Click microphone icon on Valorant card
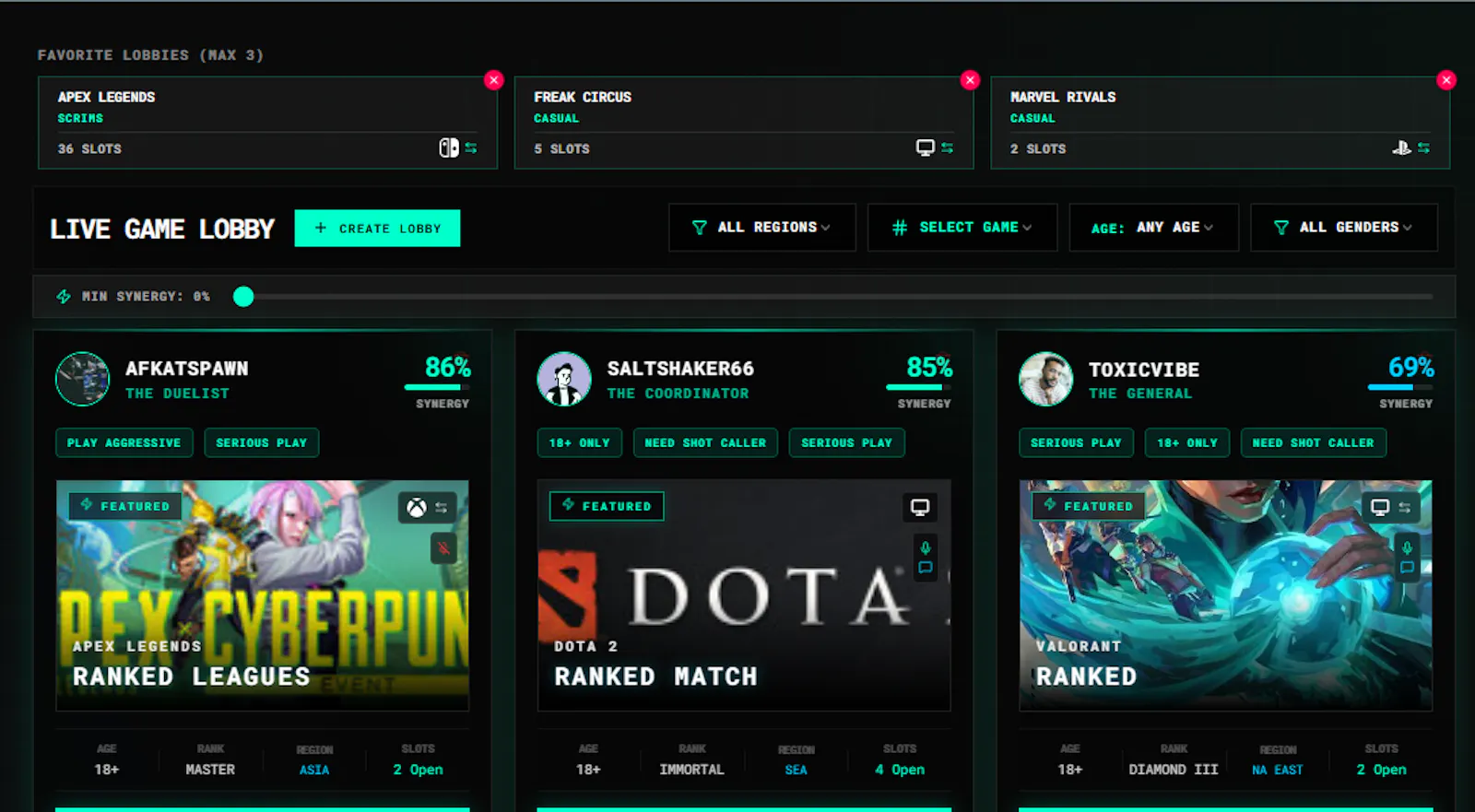Screen dimensions: 1475x812 coord(1408,547)
